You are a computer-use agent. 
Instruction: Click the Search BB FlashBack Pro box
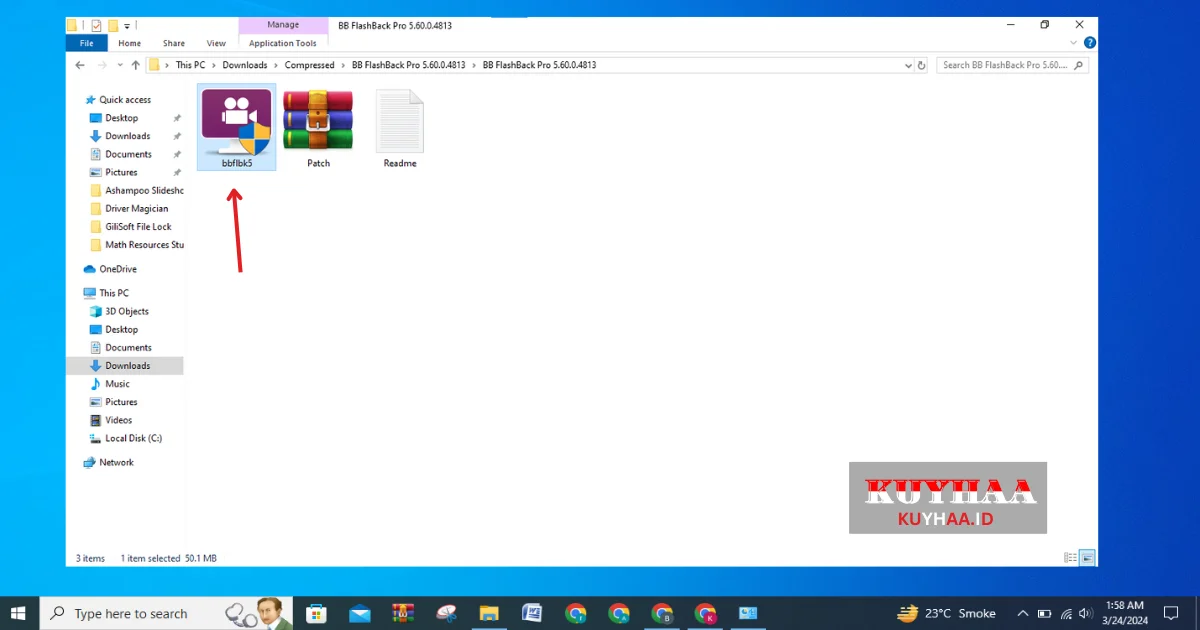[x=1005, y=65]
